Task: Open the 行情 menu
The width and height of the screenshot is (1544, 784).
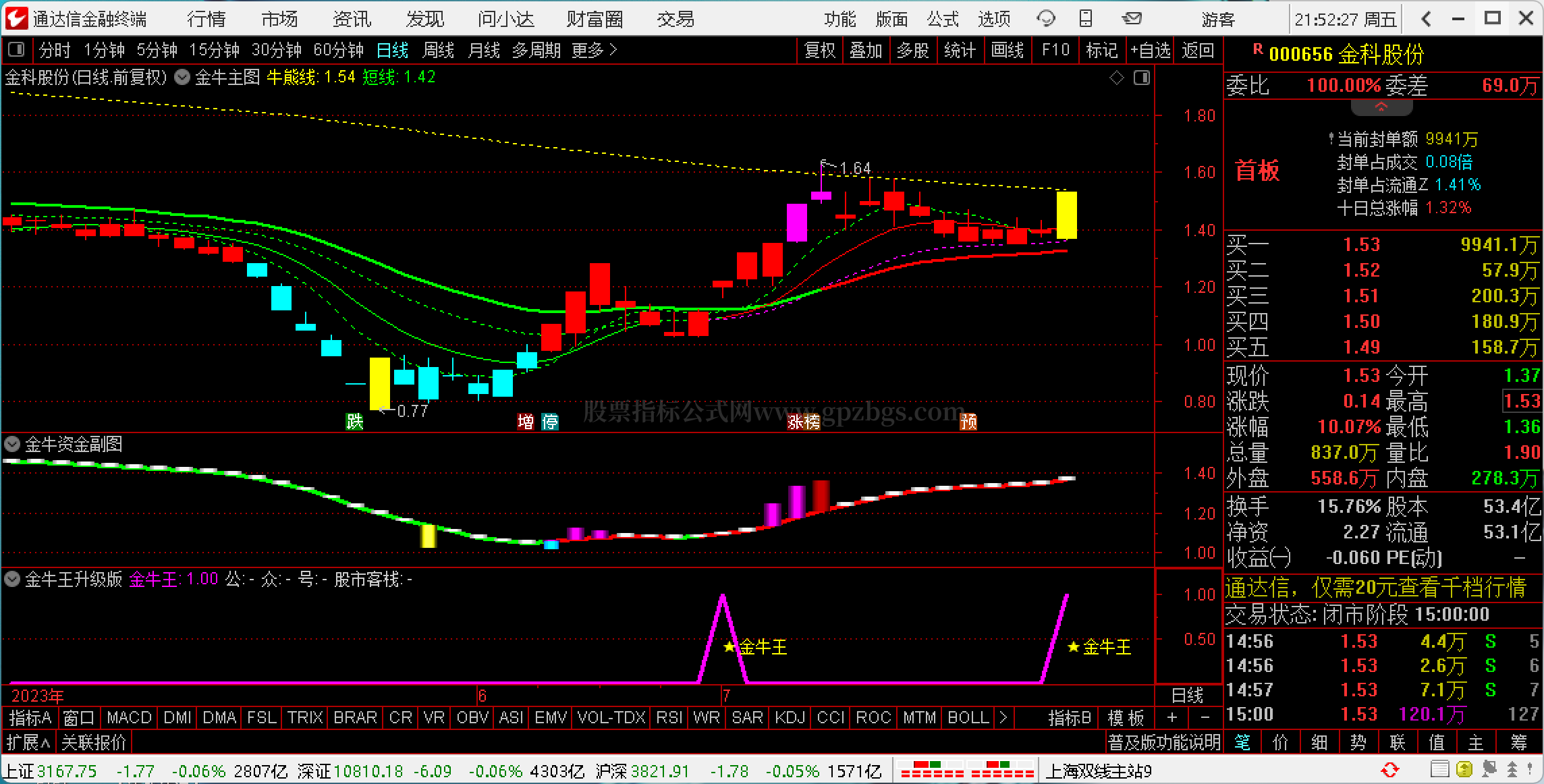Action: 206,19
